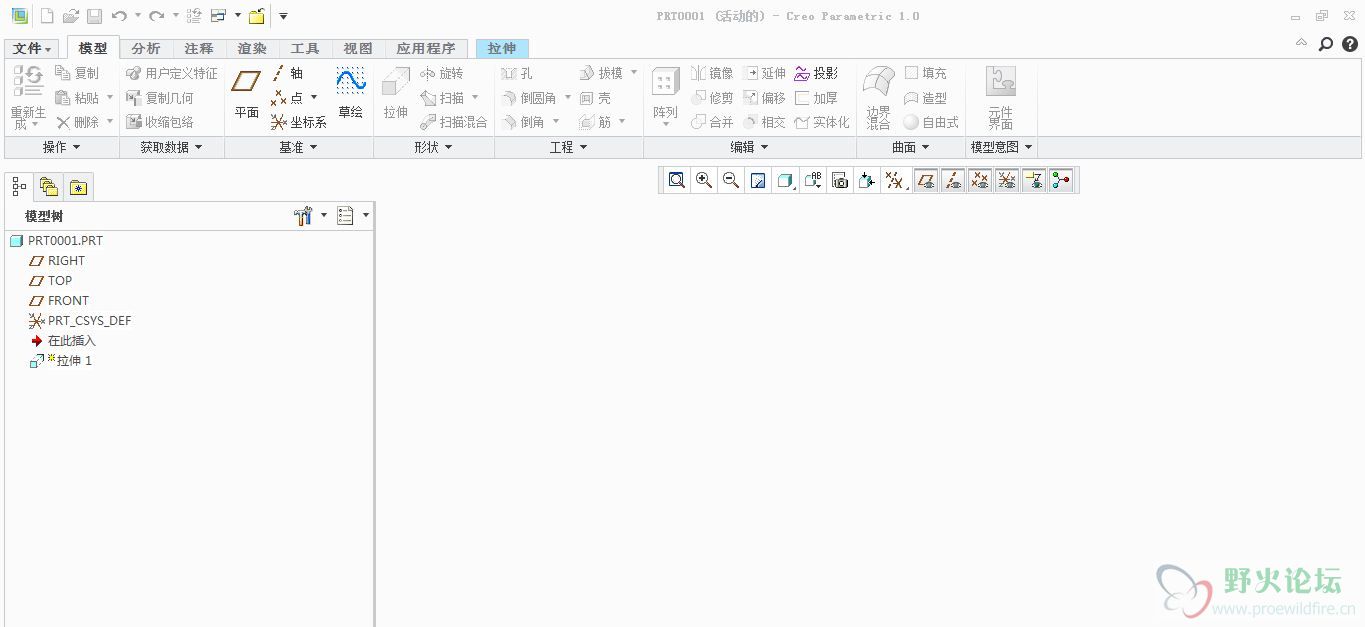Click the 旋转 revolve tool

click(x=442, y=73)
